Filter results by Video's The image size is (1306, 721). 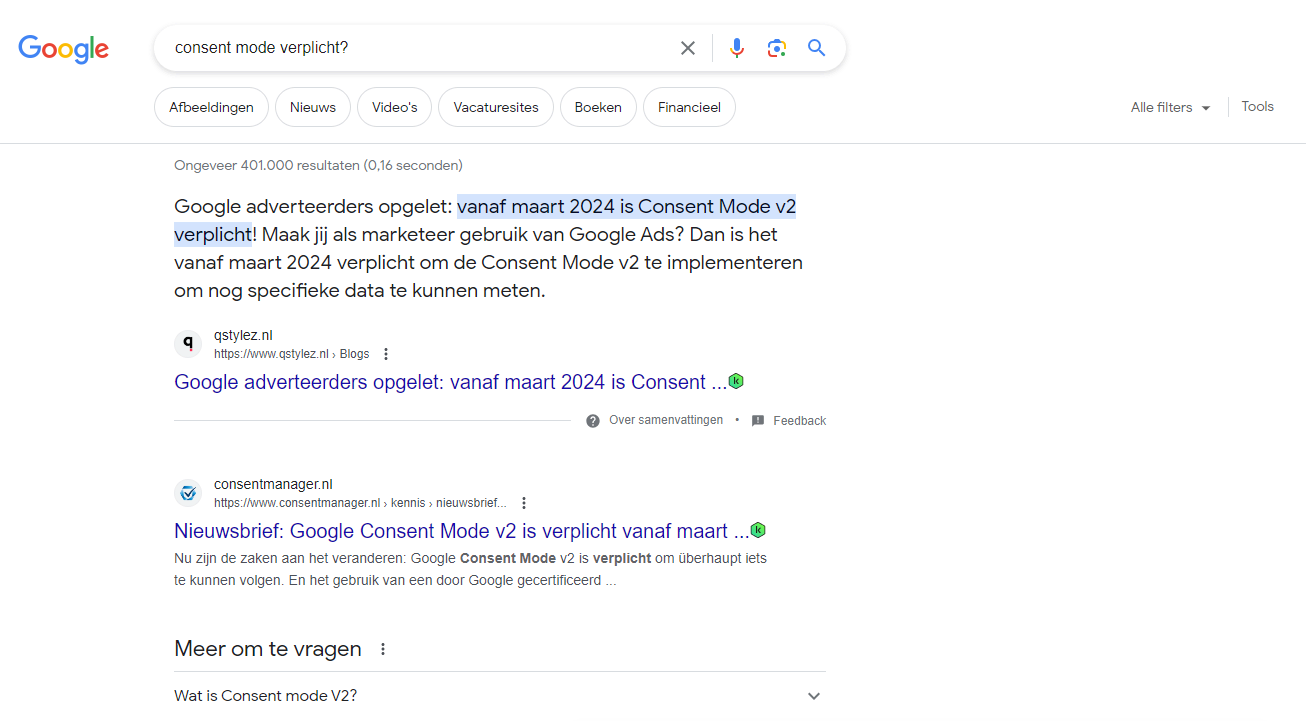tap(394, 107)
